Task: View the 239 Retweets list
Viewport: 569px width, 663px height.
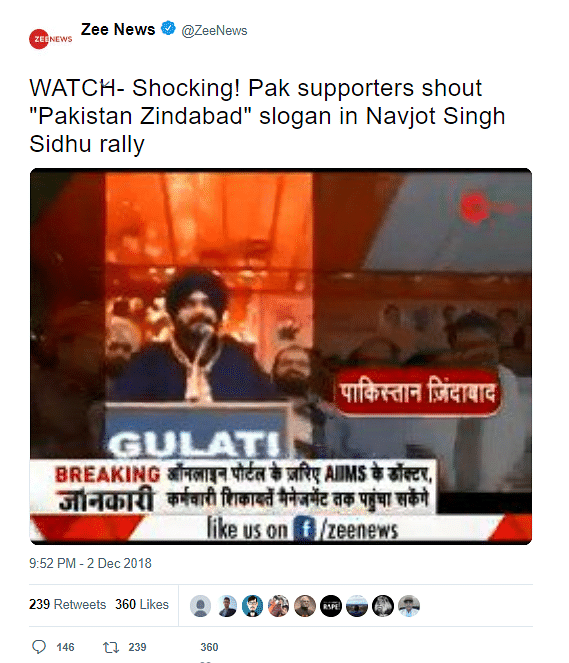Action: (x=67, y=604)
